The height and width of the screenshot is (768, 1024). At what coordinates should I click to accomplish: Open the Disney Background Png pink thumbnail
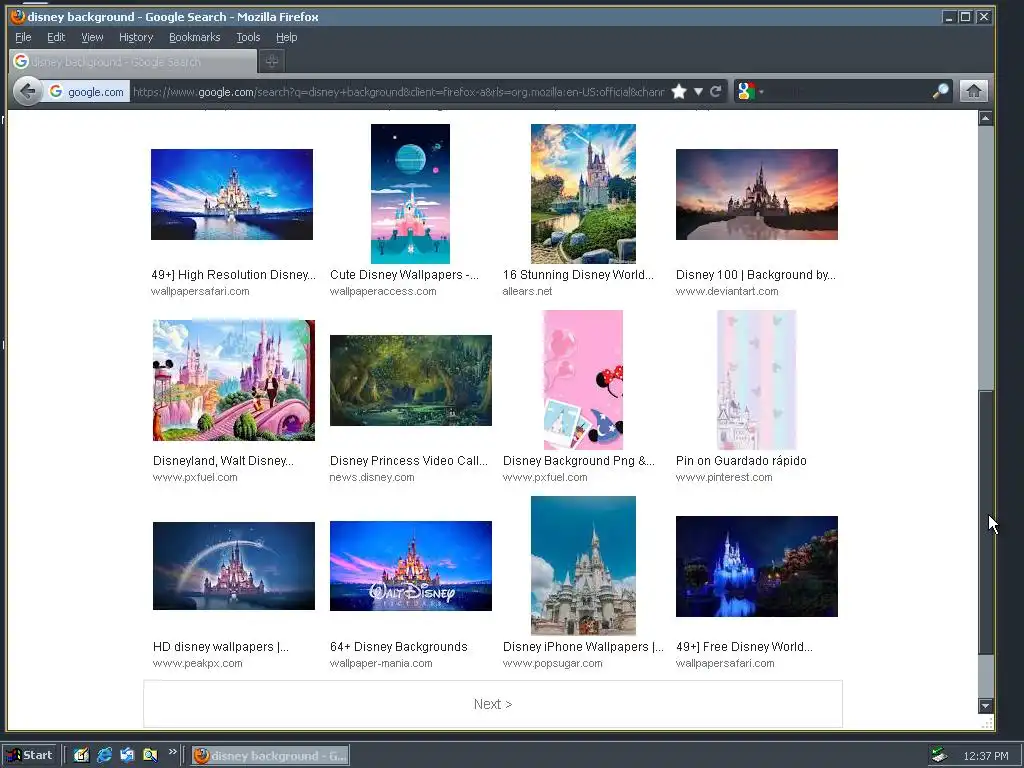(x=583, y=380)
